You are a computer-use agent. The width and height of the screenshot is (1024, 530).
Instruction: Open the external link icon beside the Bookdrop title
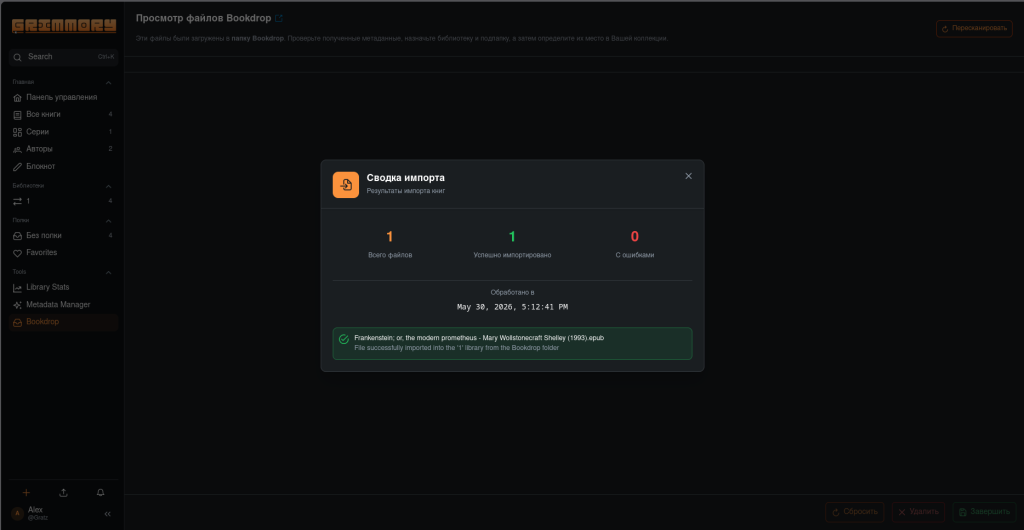[279, 18]
